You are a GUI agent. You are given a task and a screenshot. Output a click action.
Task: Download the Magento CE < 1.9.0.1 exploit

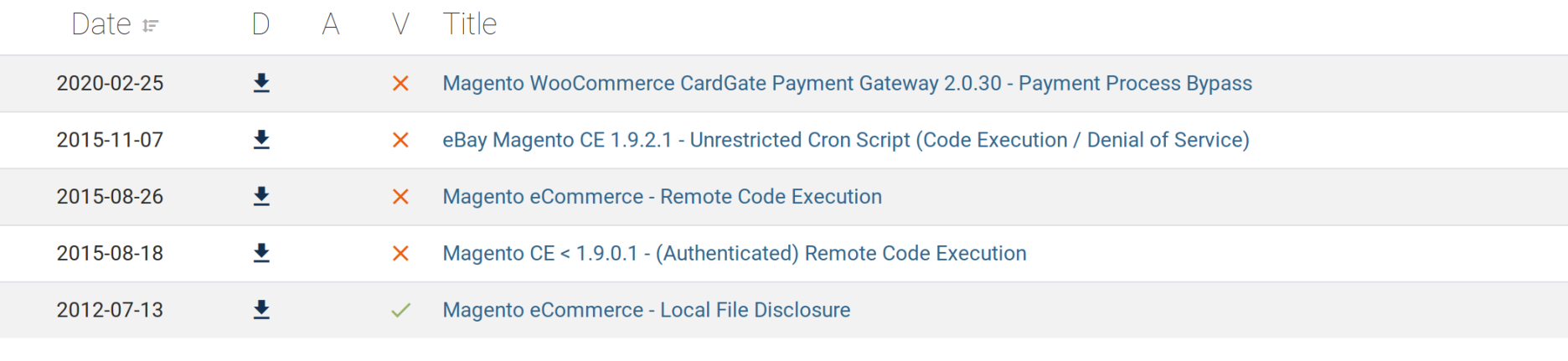tap(261, 253)
